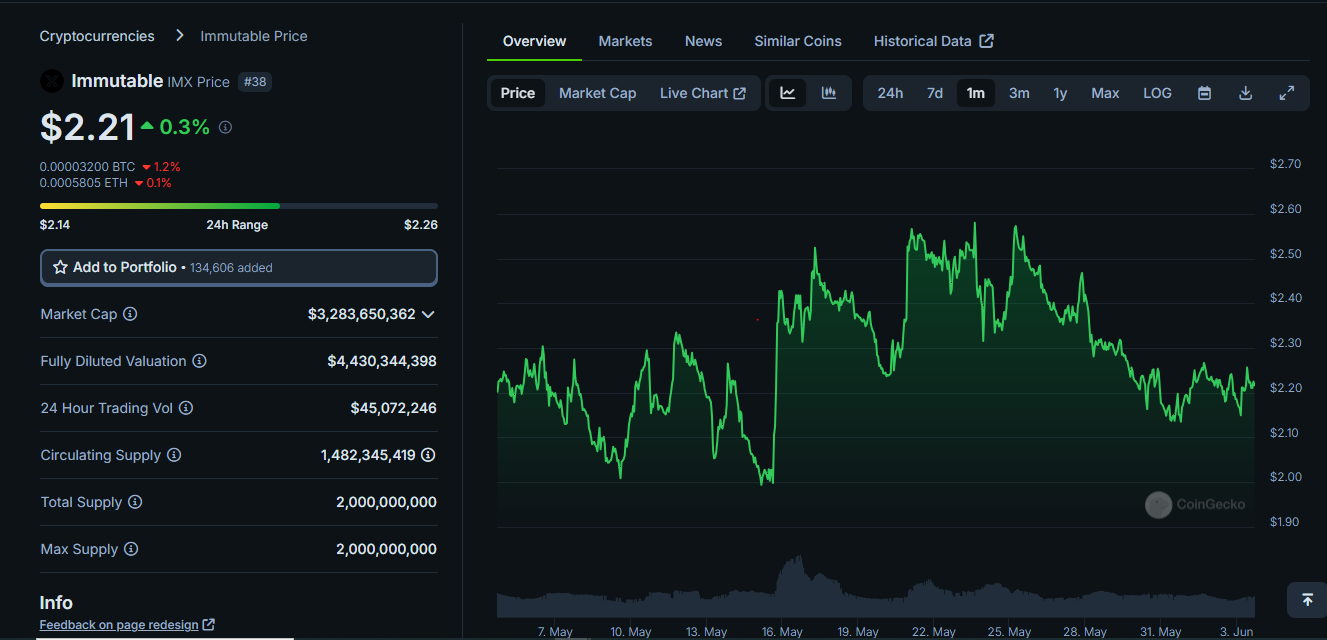The image size is (1327, 640).
Task: Select the 24h time range
Action: click(x=890, y=92)
